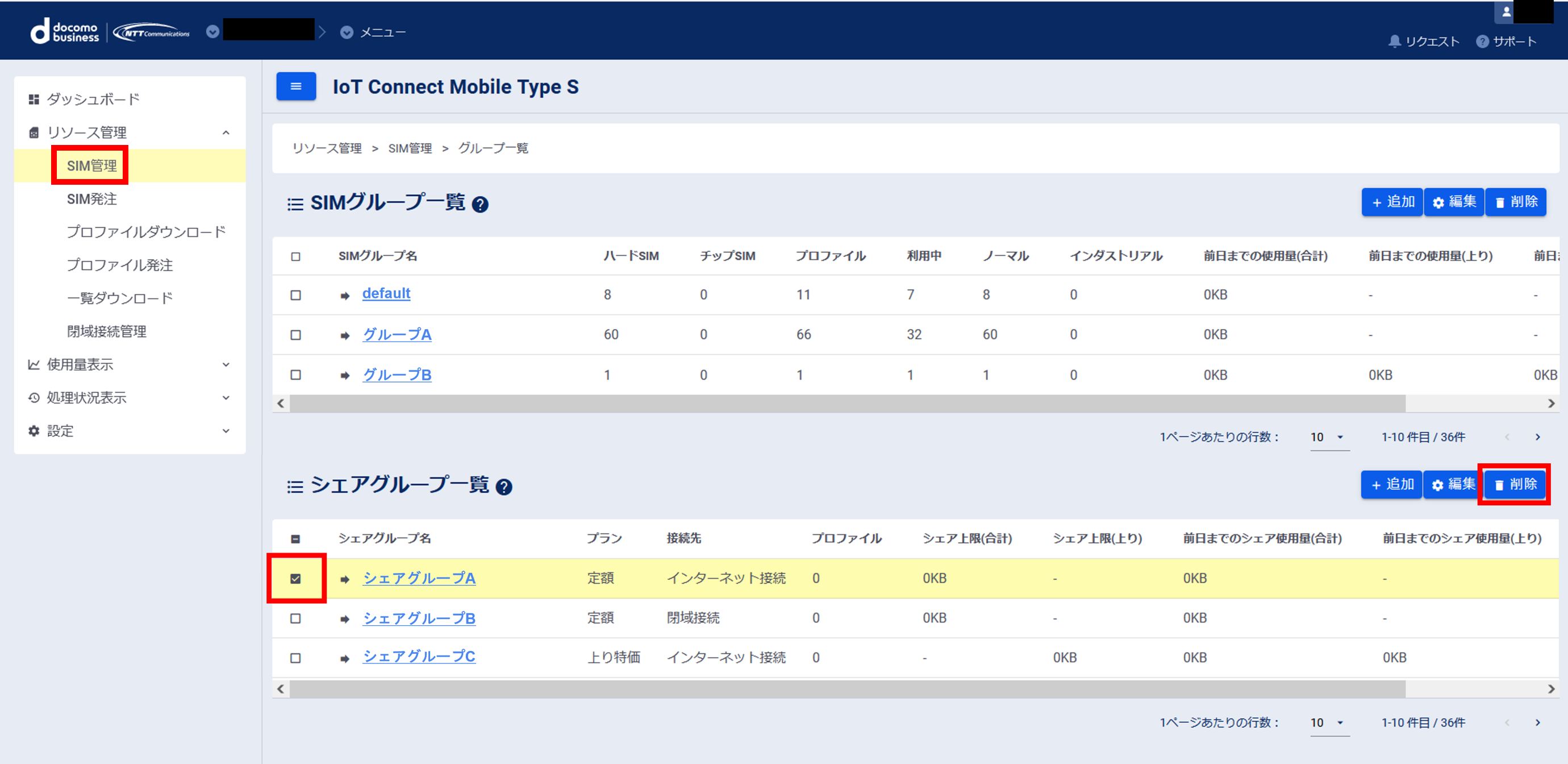
Task: Tick the シェアグループC row checkbox
Action: 296,659
